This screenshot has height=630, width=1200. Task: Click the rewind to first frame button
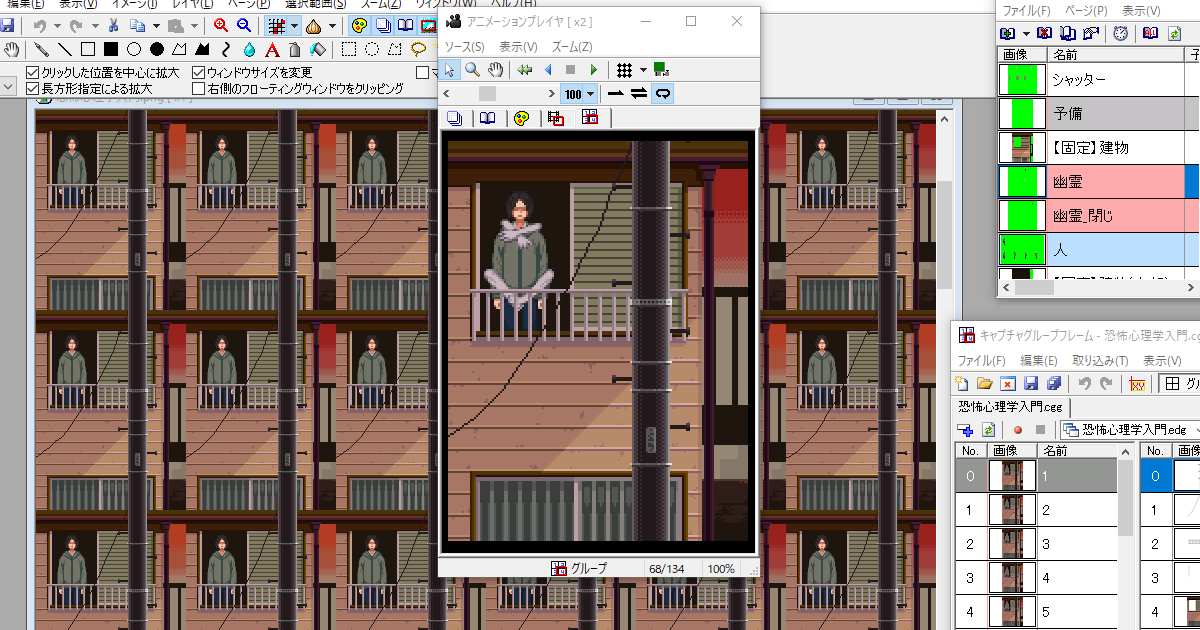tap(524, 70)
